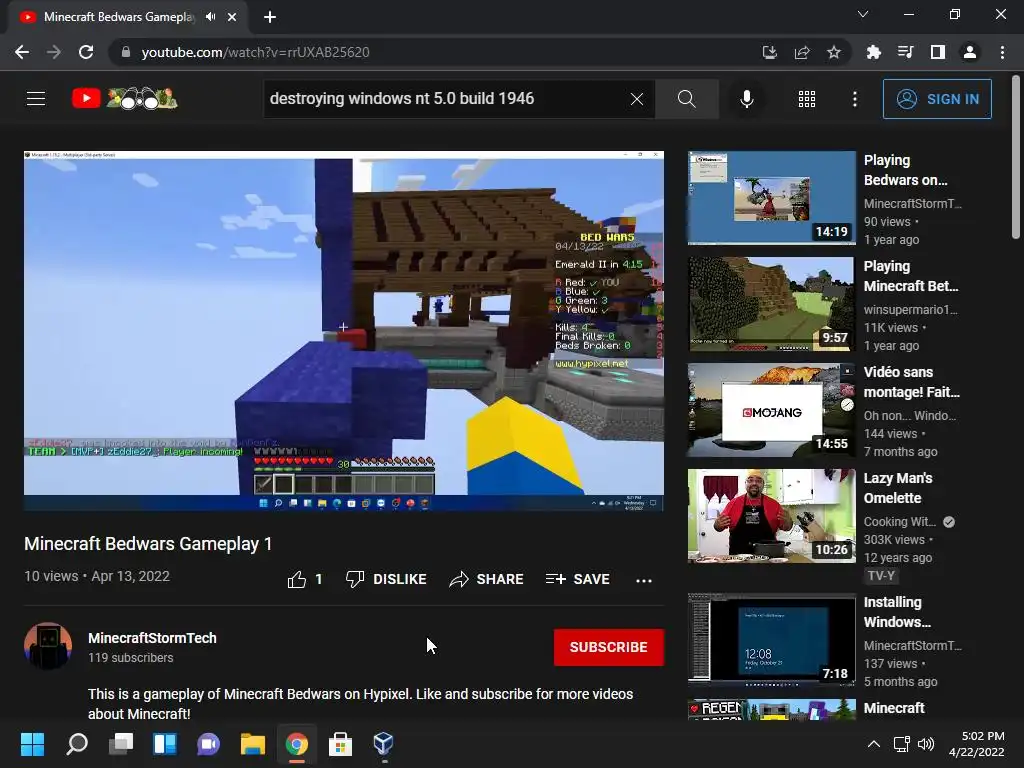Reload the YouTube page
The height and width of the screenshot is (768, 1024).
86,52
